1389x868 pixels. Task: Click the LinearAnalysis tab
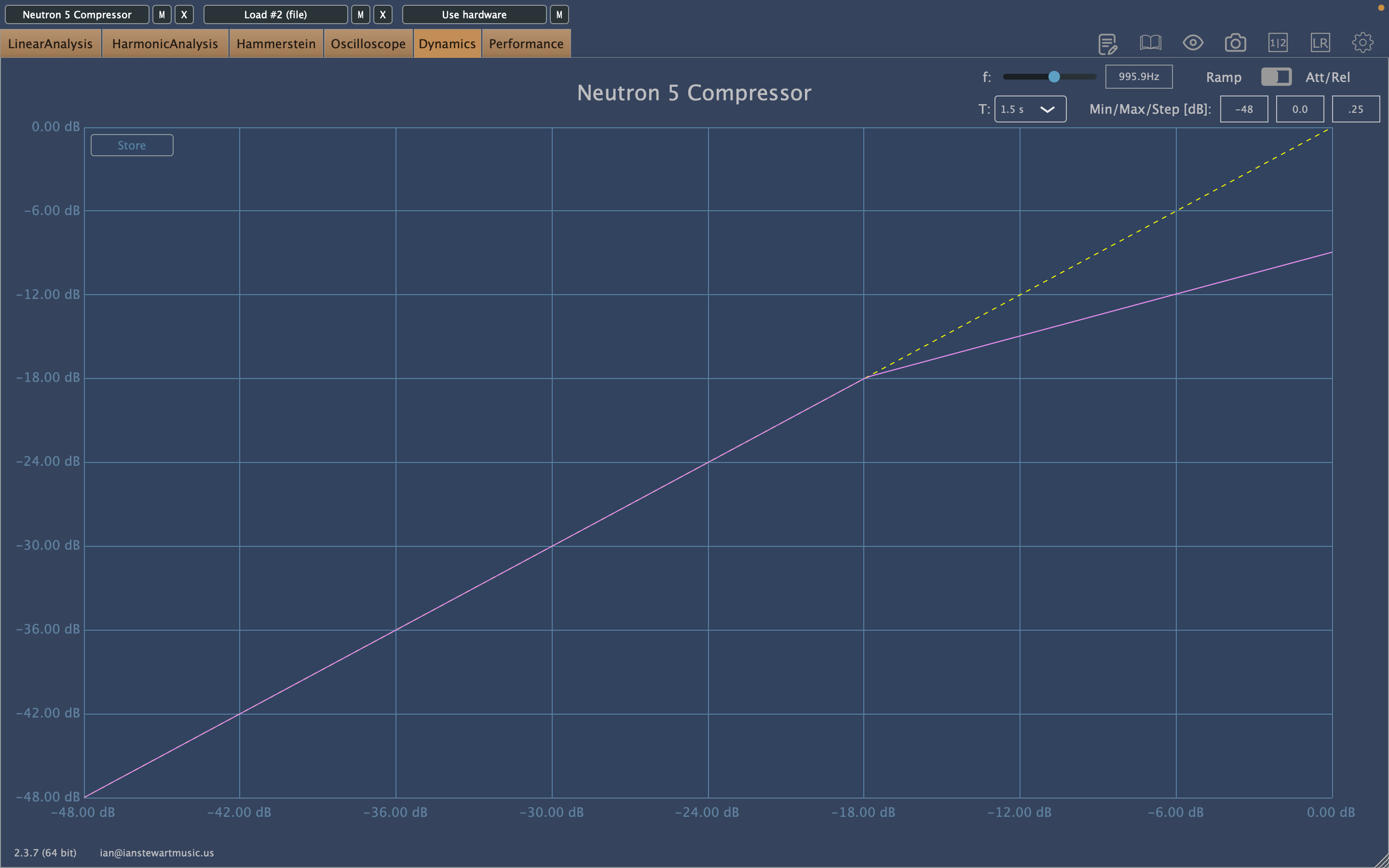49,43
